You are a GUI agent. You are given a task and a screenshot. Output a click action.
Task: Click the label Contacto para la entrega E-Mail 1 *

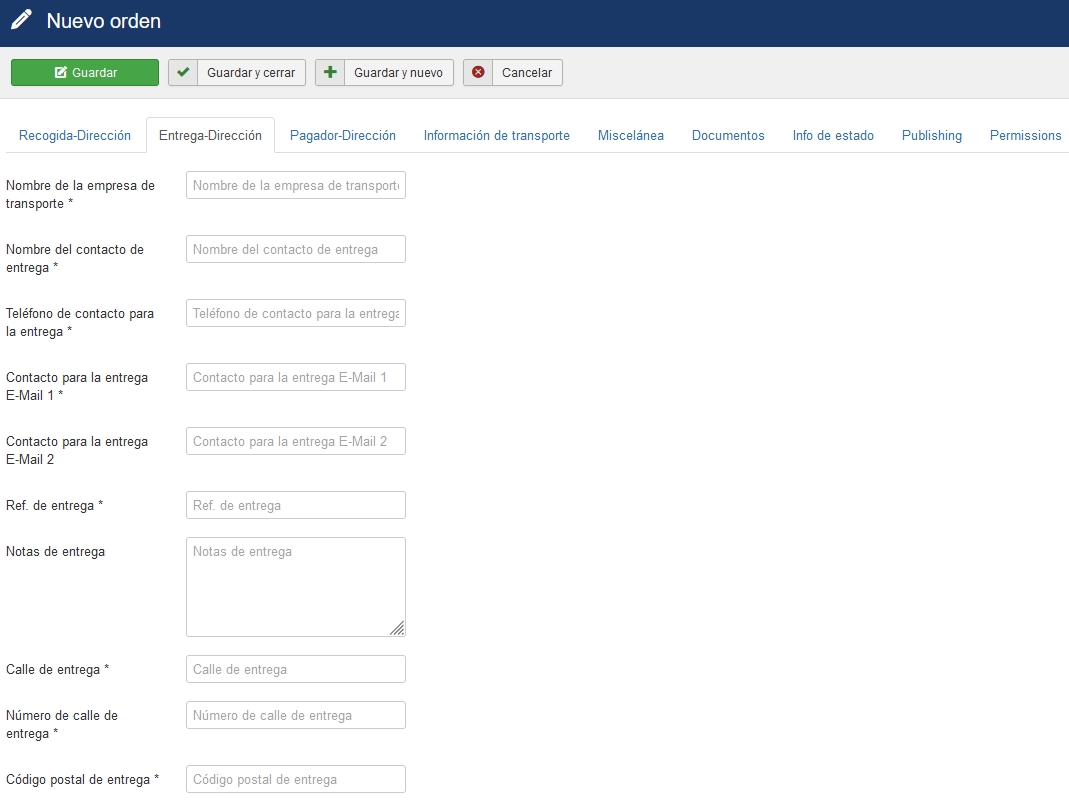pyautogui.click(x=77, y=387)
